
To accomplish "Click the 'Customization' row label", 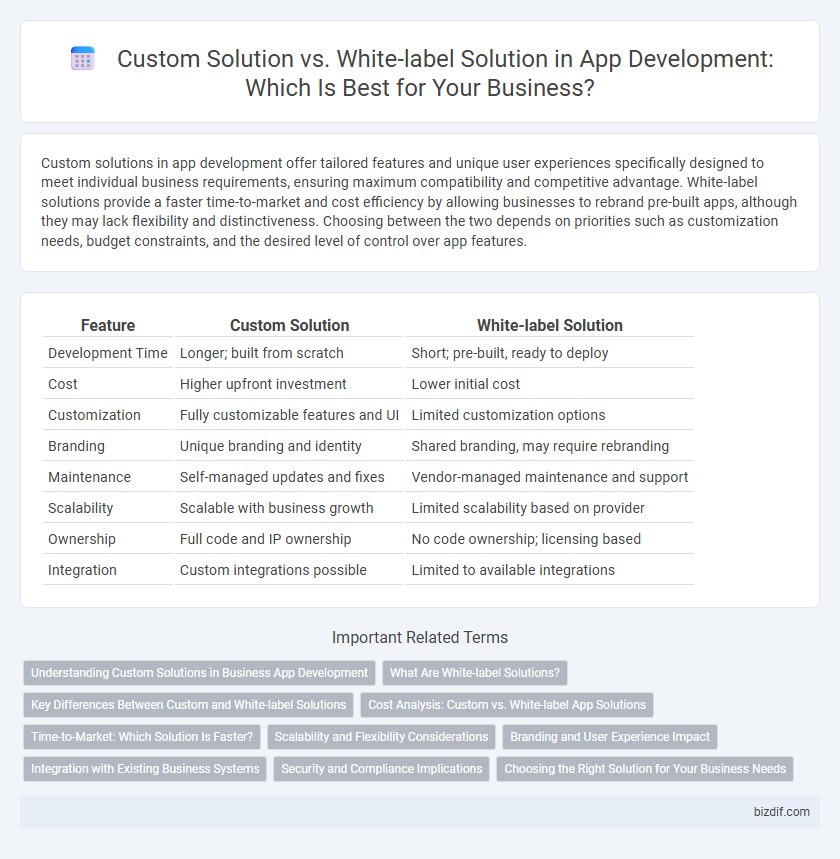I will point(108,415).
